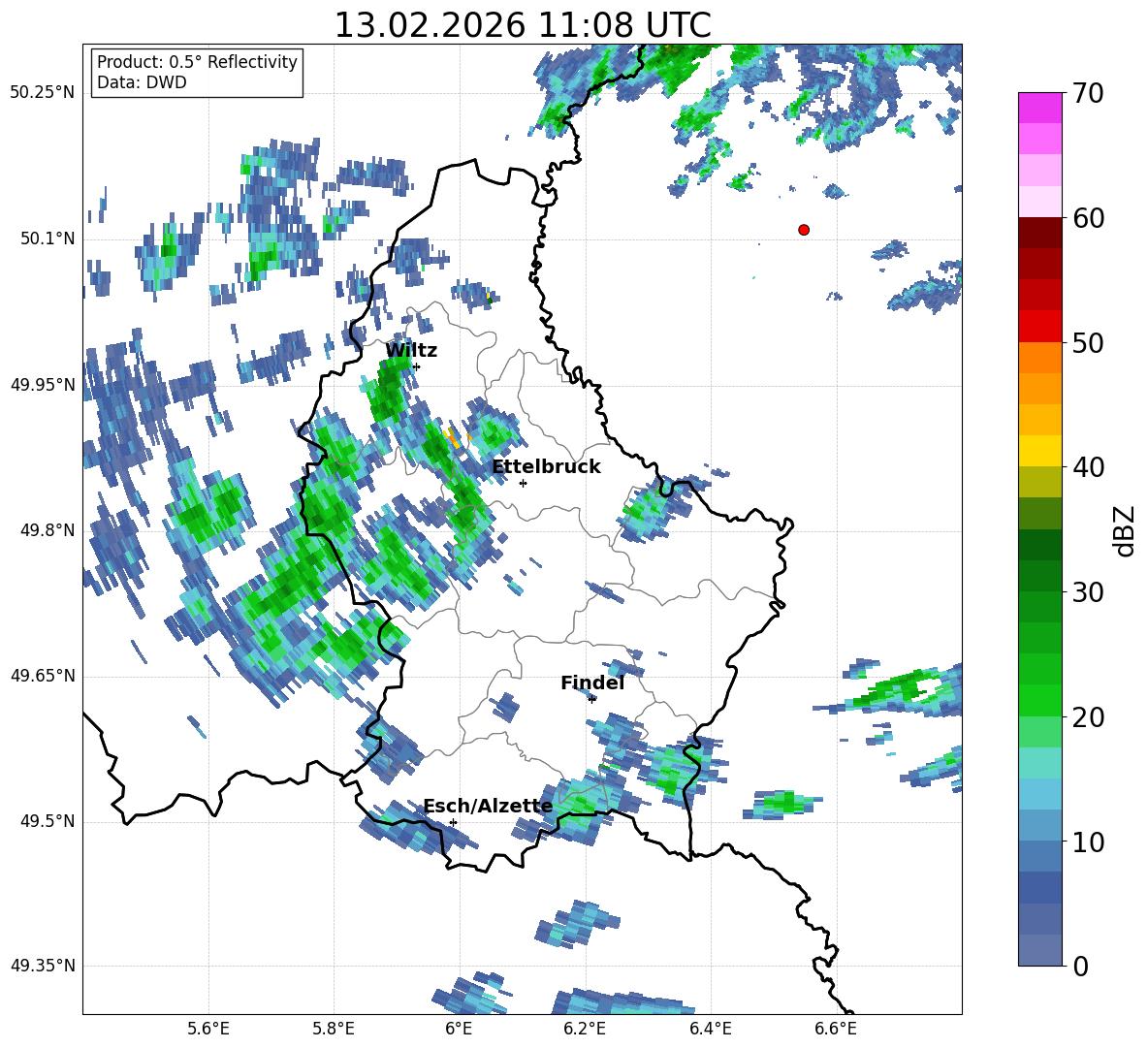Click the 49.8°N latitude label

tap(48, 530)
